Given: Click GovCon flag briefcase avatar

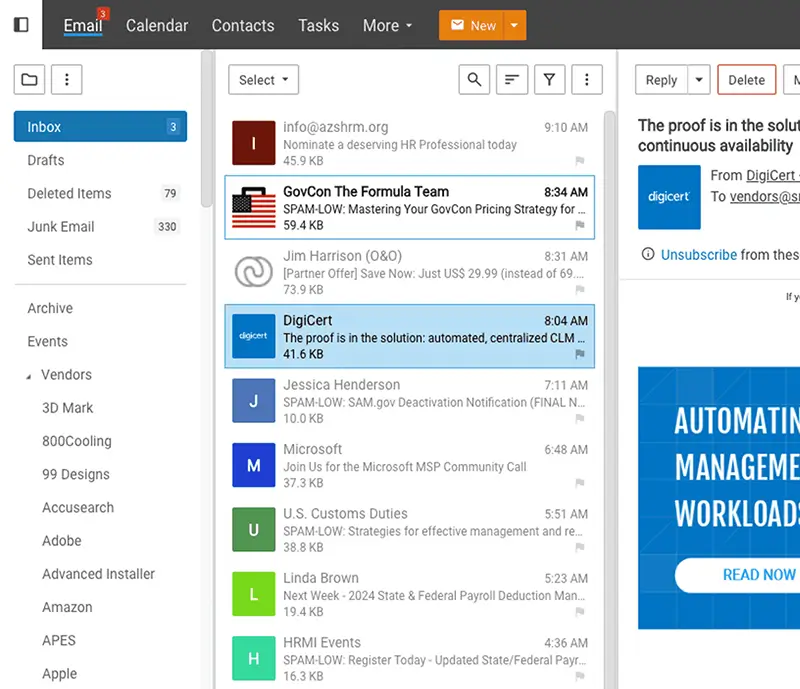Looking at the screenshot, I should [254, 207].
